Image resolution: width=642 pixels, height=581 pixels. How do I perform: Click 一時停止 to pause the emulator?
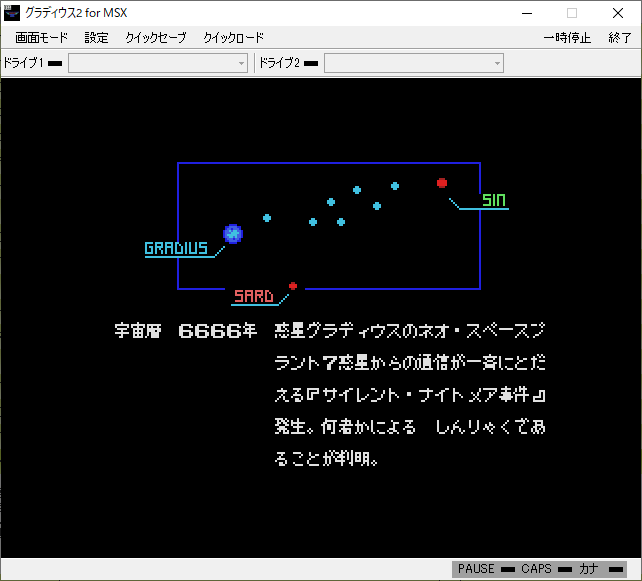[x=567, y=38]
